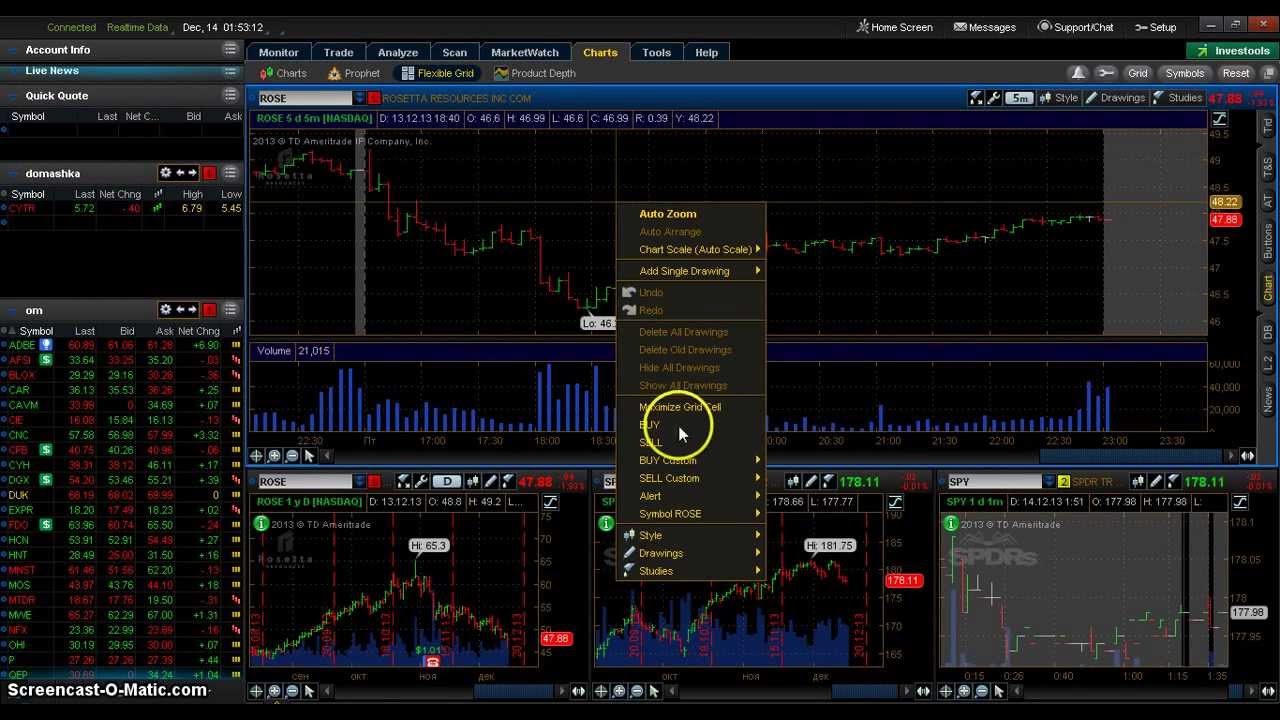Open the Studies toolbar menu of main chart
Screen dimensions: 1280x720
click(1178, 98)
